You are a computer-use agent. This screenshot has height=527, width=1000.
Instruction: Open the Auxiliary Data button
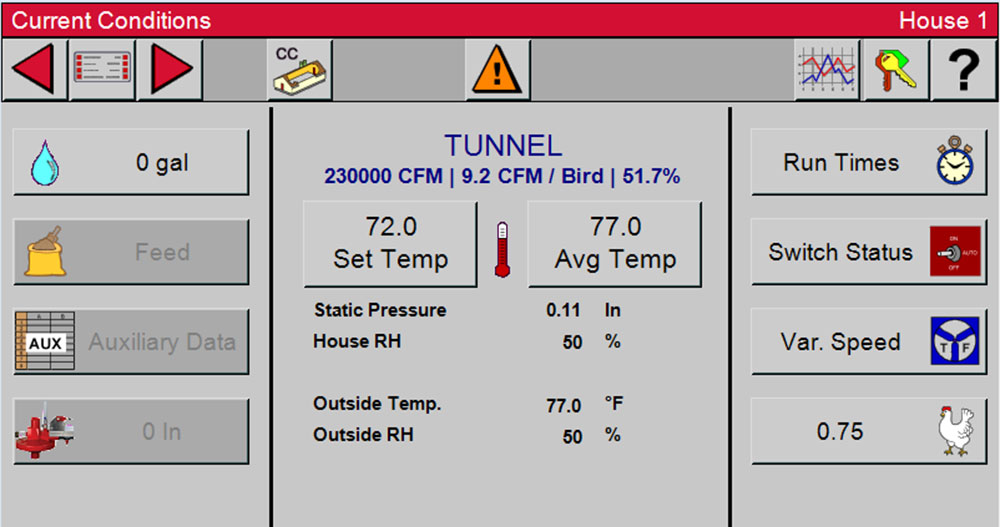[131, 342]
